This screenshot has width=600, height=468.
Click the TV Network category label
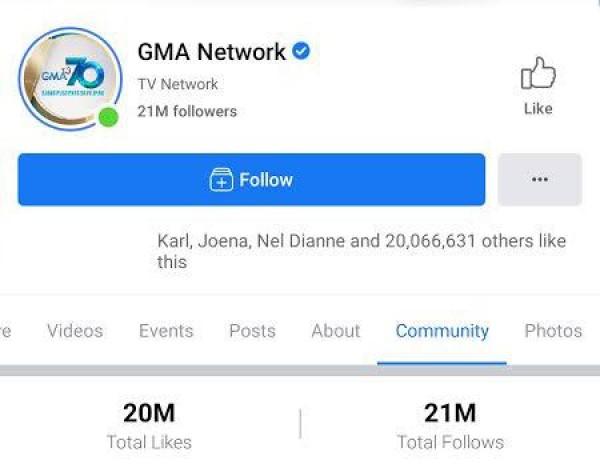point(178,84)
